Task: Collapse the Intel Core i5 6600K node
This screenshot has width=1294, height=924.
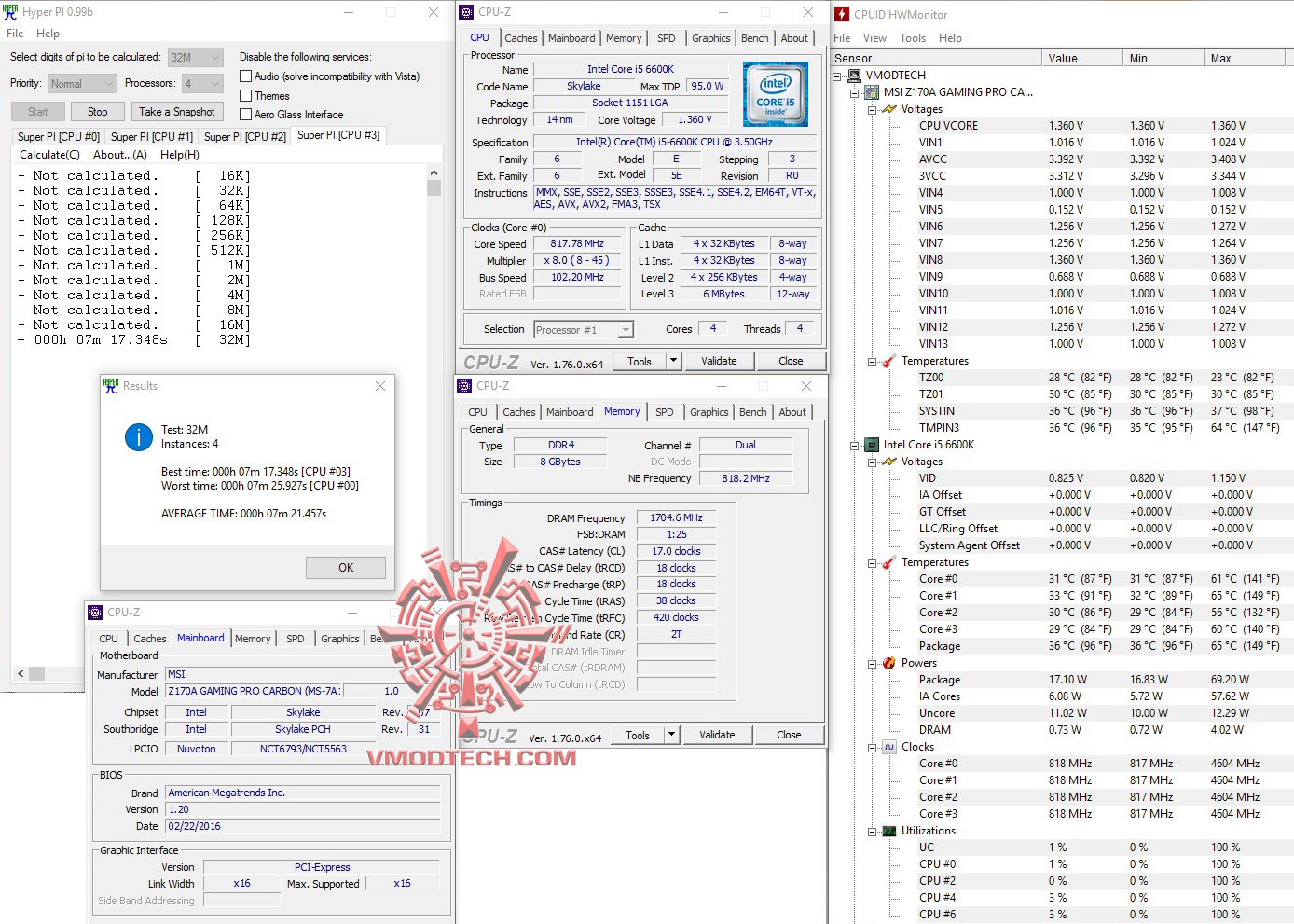Action: click(854, 445)
